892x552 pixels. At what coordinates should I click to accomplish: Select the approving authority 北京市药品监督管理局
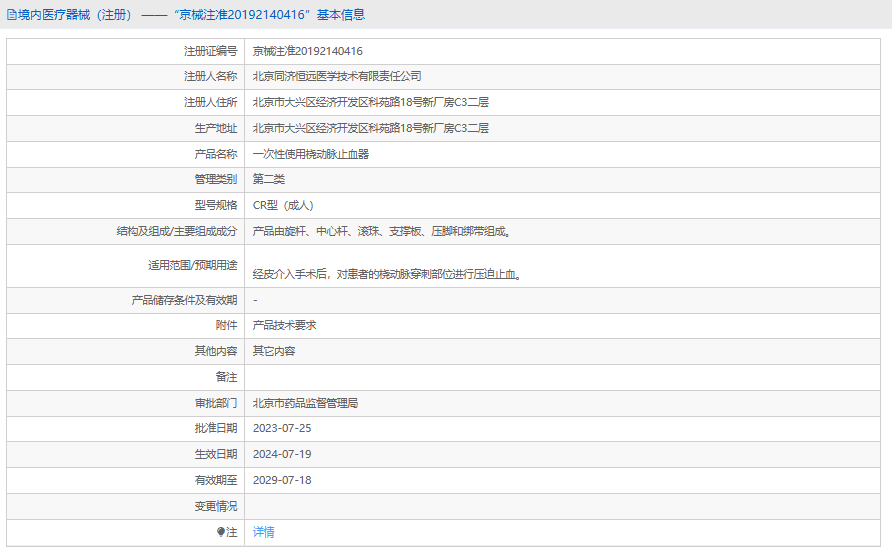(x=305, y=403)
